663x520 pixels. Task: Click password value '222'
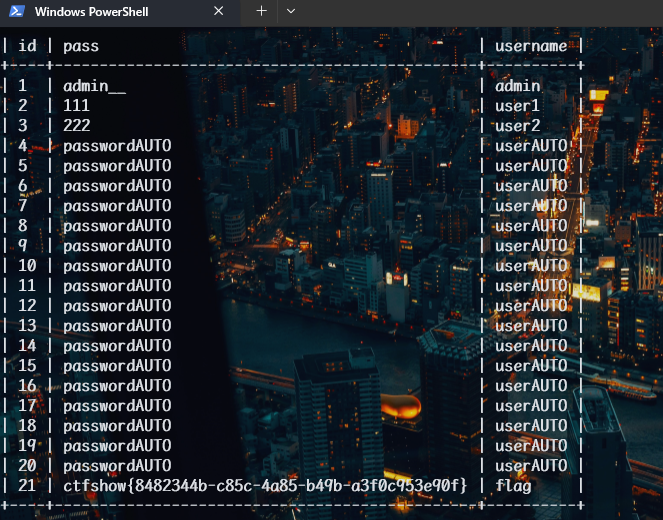(77, 126)
